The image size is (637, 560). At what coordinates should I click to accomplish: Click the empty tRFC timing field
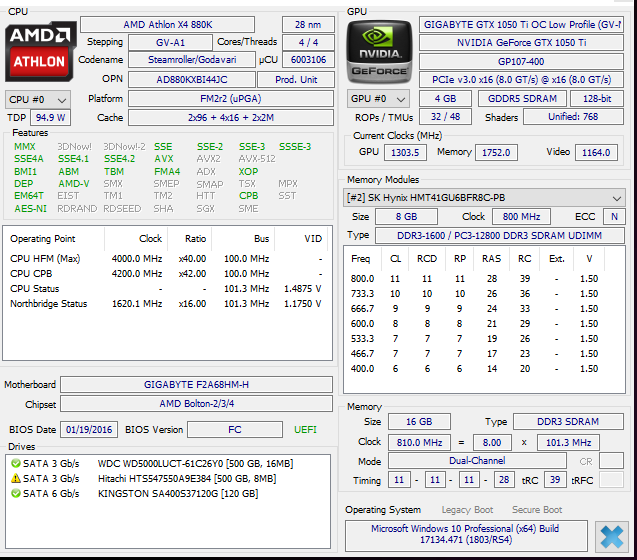tap(611, 480)
